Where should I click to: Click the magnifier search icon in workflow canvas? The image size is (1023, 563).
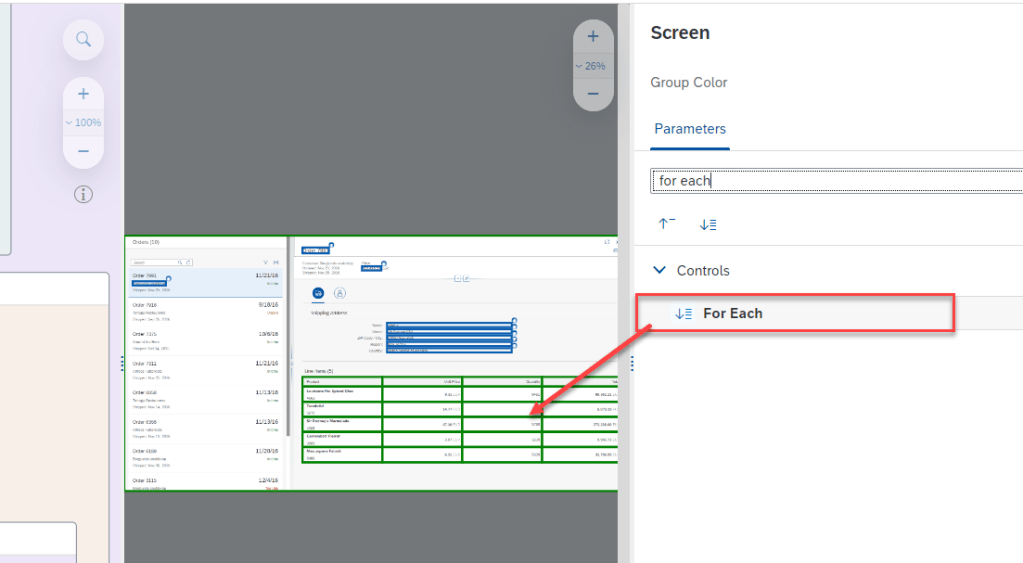tap(83, 40)
